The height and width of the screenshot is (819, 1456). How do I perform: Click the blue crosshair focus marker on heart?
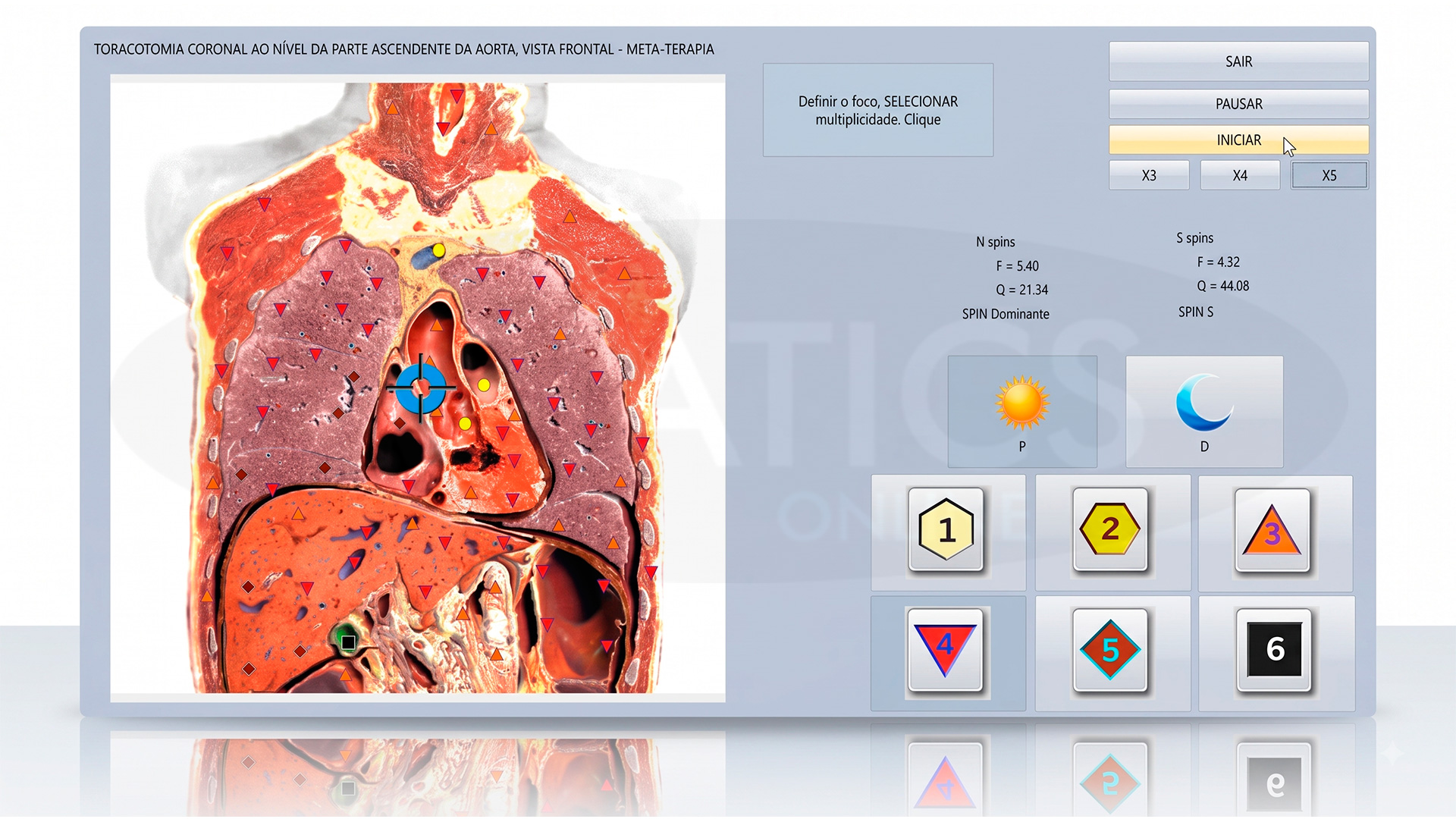pos(421,388)
